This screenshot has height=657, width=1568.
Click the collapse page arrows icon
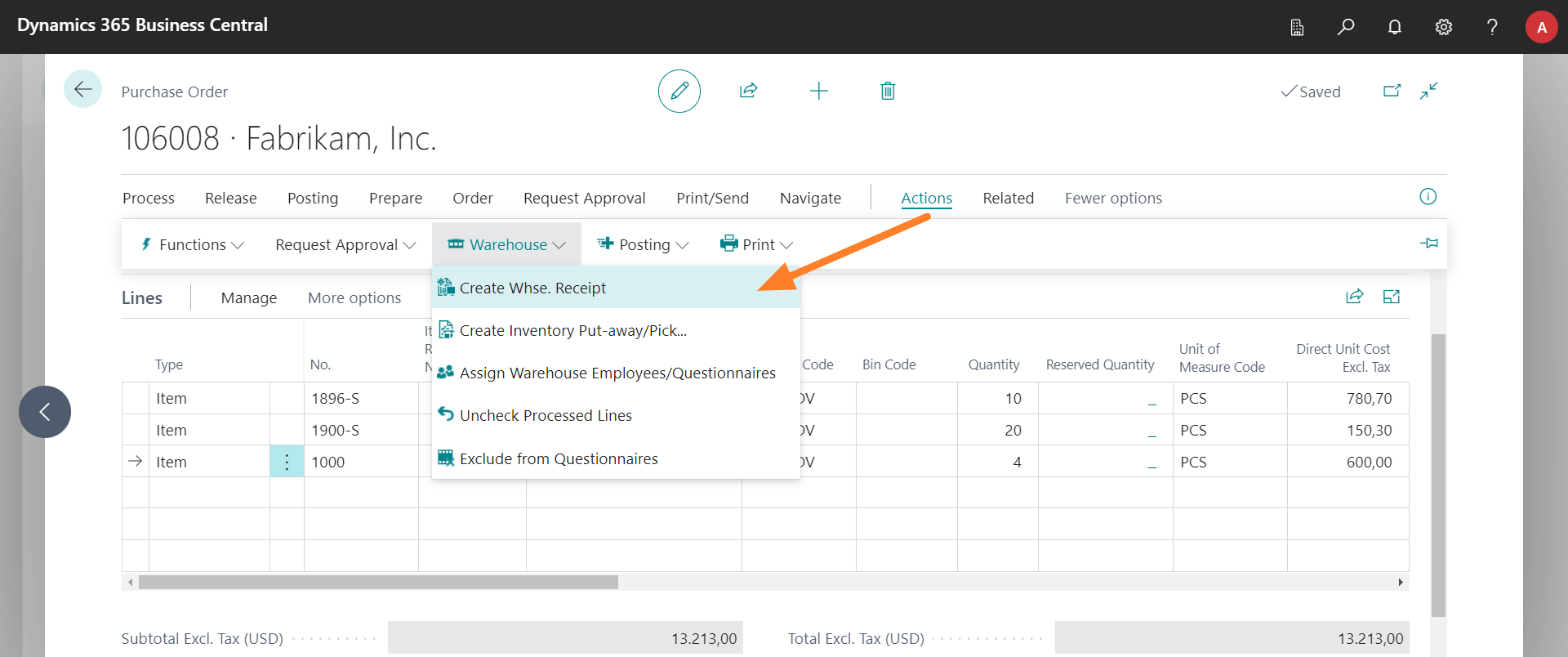pyautogui.click(x=1429, y=91)
